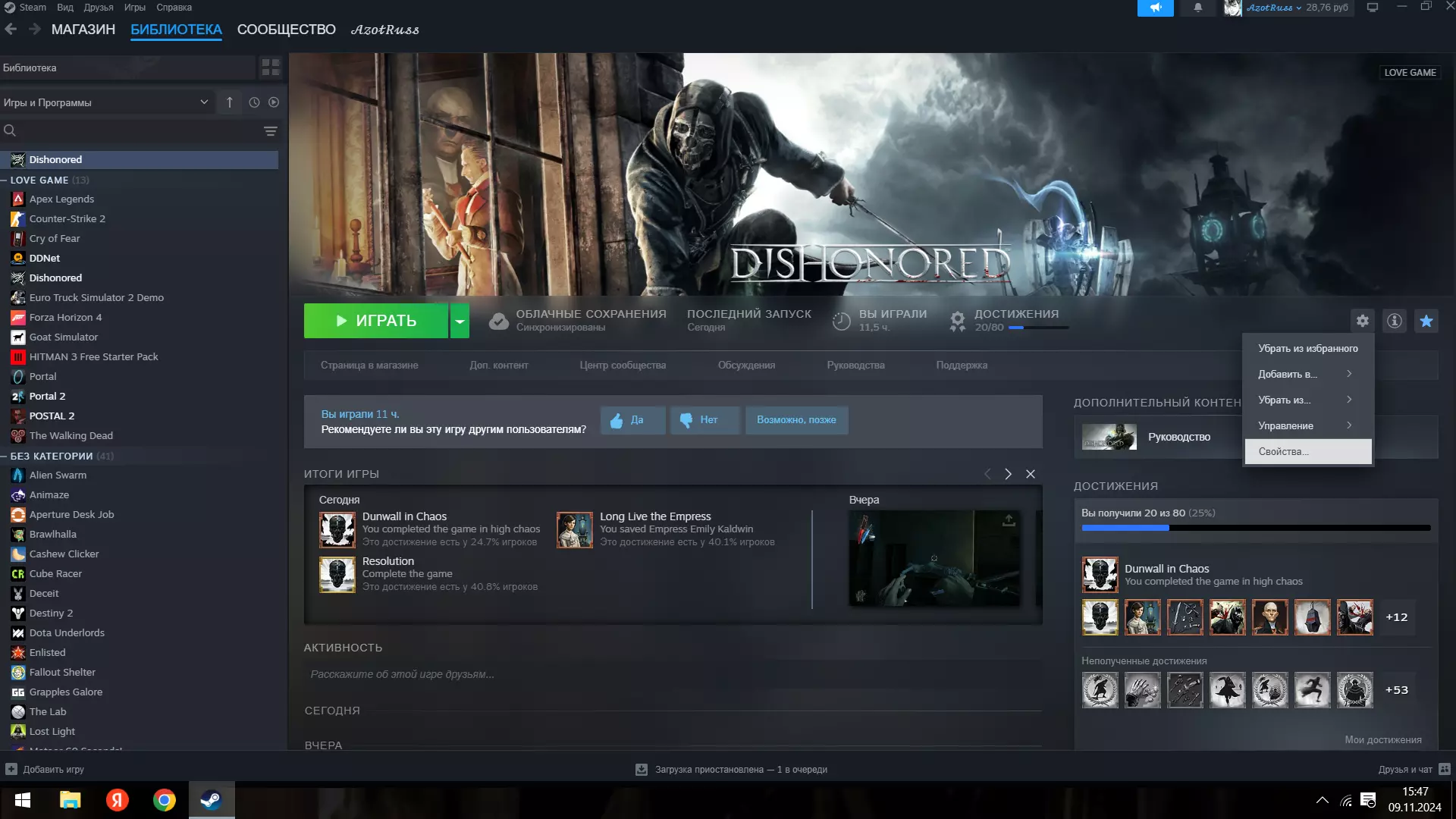1456x819 pixels.
Task: Open Chrome from the Windows taskbar
Action: pyautogui.click(x=165, y=800)
